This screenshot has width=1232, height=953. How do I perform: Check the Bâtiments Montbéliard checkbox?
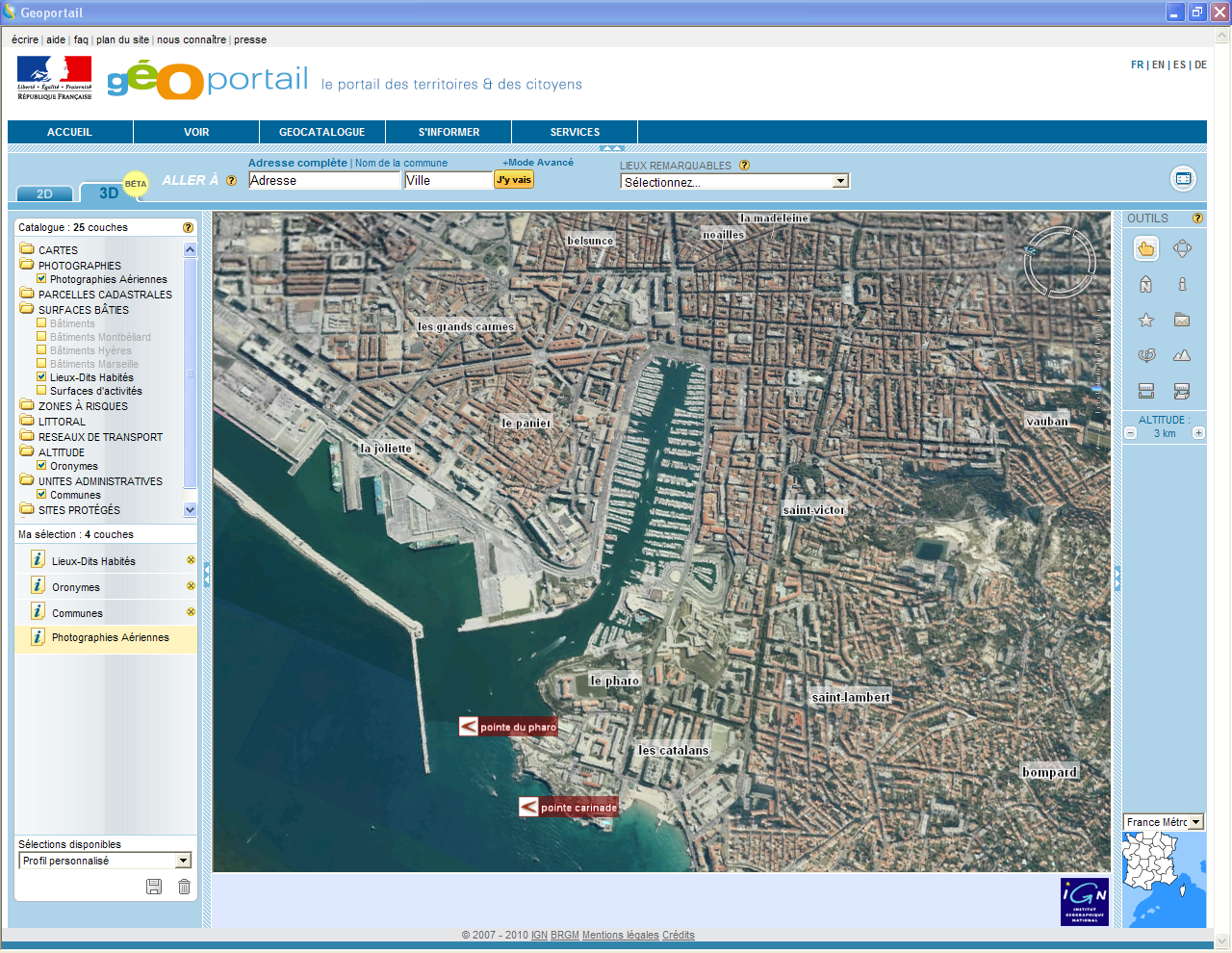tap(41, 337)
